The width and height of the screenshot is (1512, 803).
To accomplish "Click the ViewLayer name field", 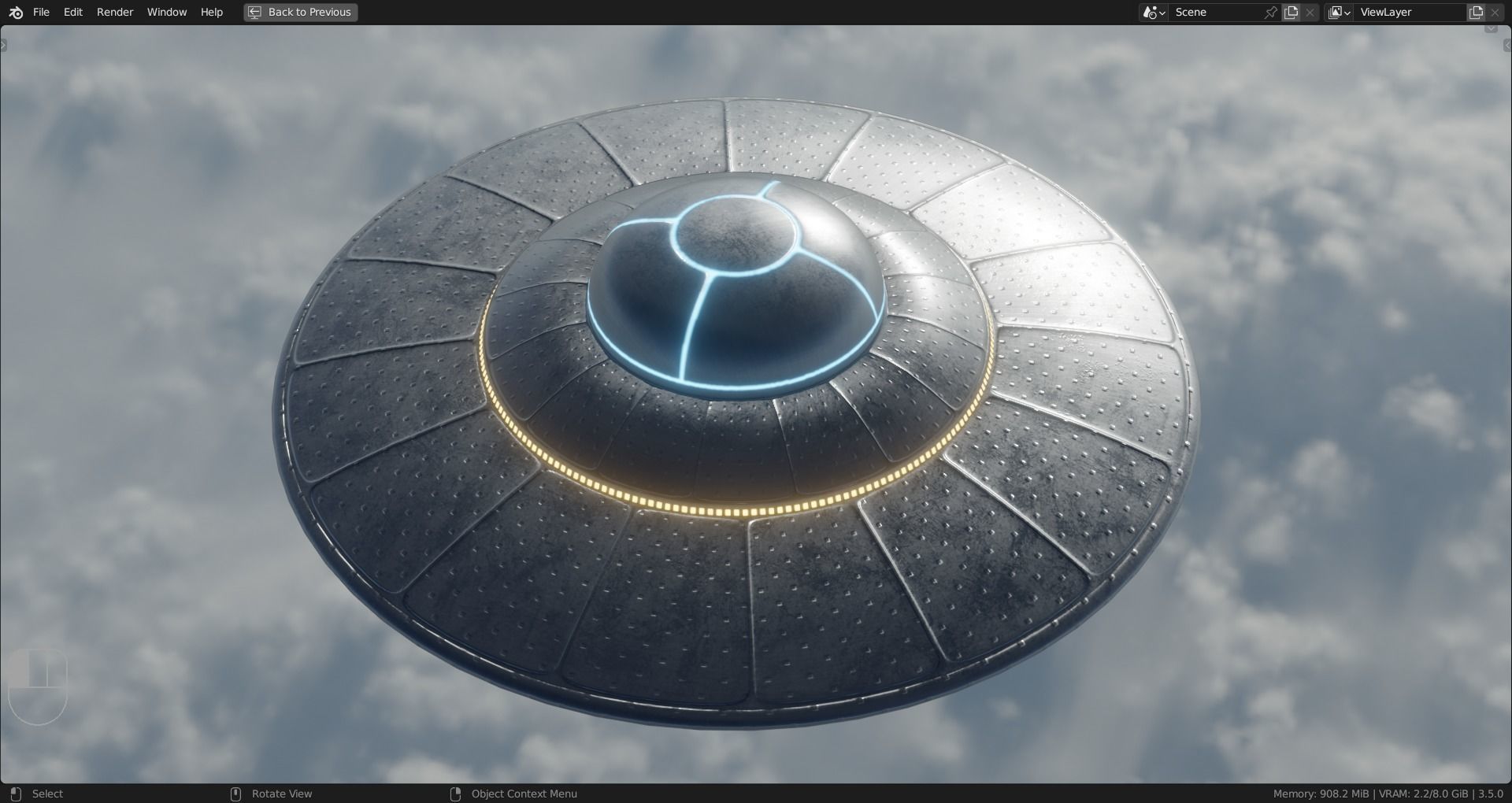I will [1410, 12].
